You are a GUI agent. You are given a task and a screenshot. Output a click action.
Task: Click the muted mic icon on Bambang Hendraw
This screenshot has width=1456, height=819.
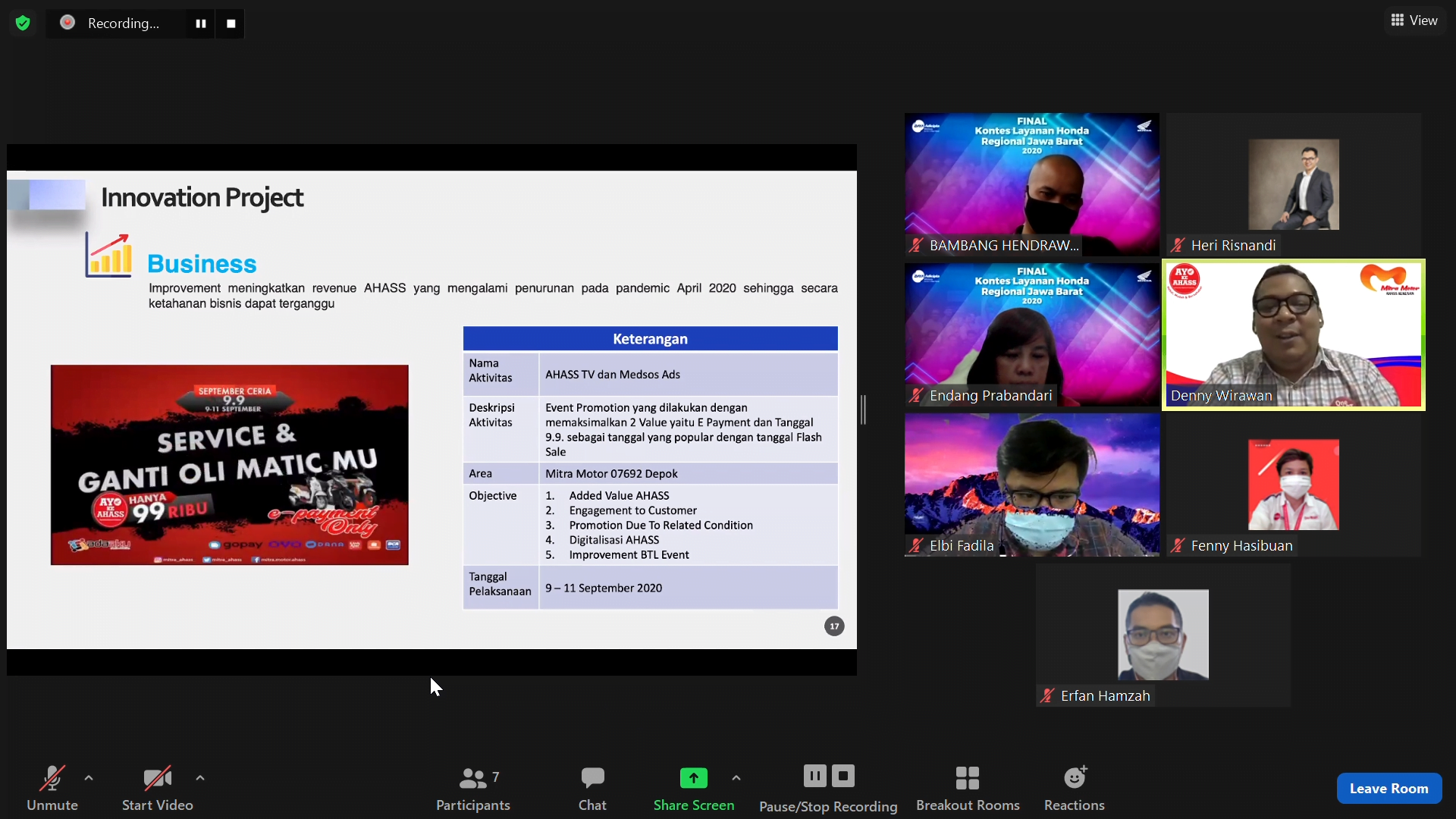[x=916, y=245]
